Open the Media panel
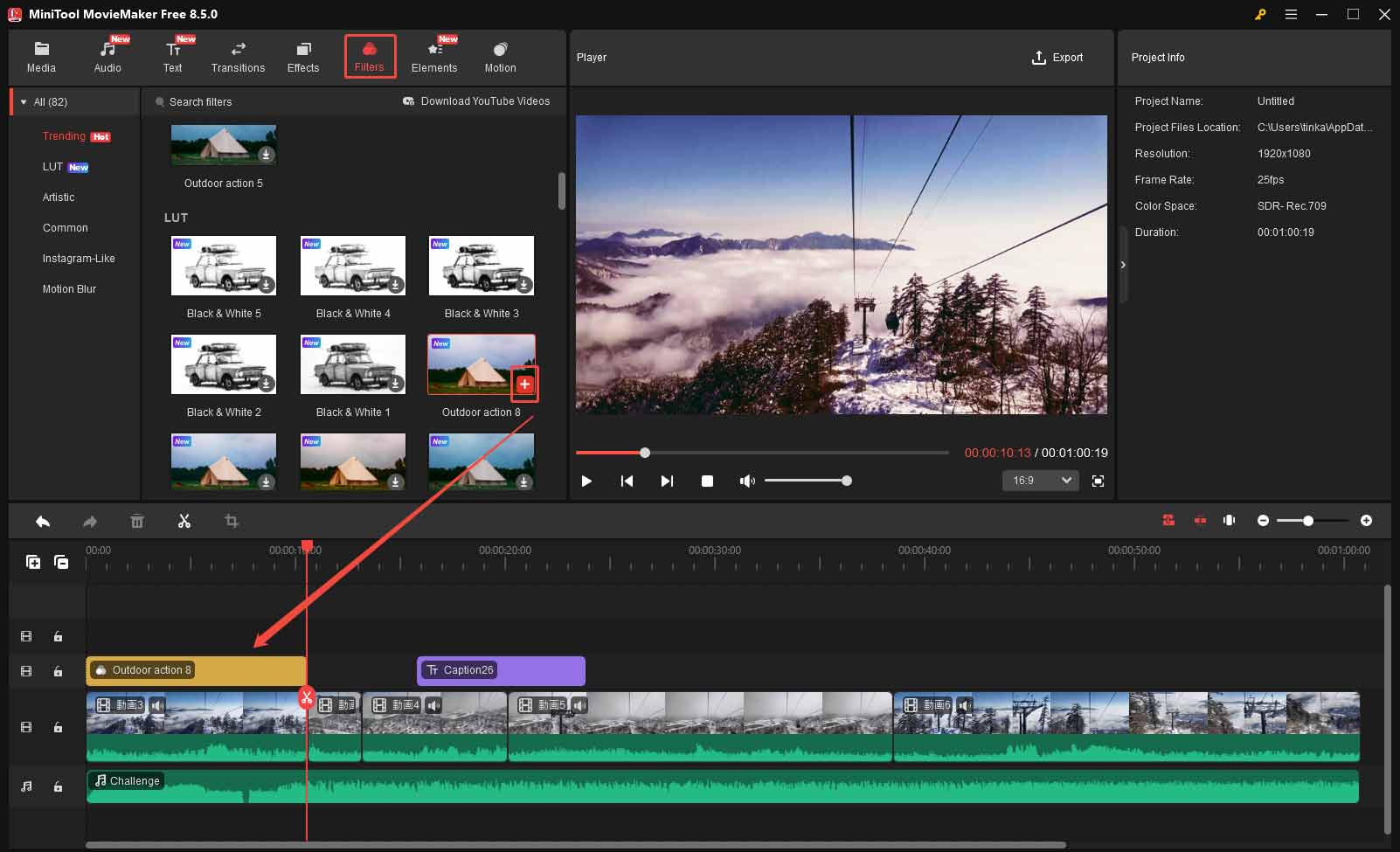The image size is (1400, 852). [41, 55]
